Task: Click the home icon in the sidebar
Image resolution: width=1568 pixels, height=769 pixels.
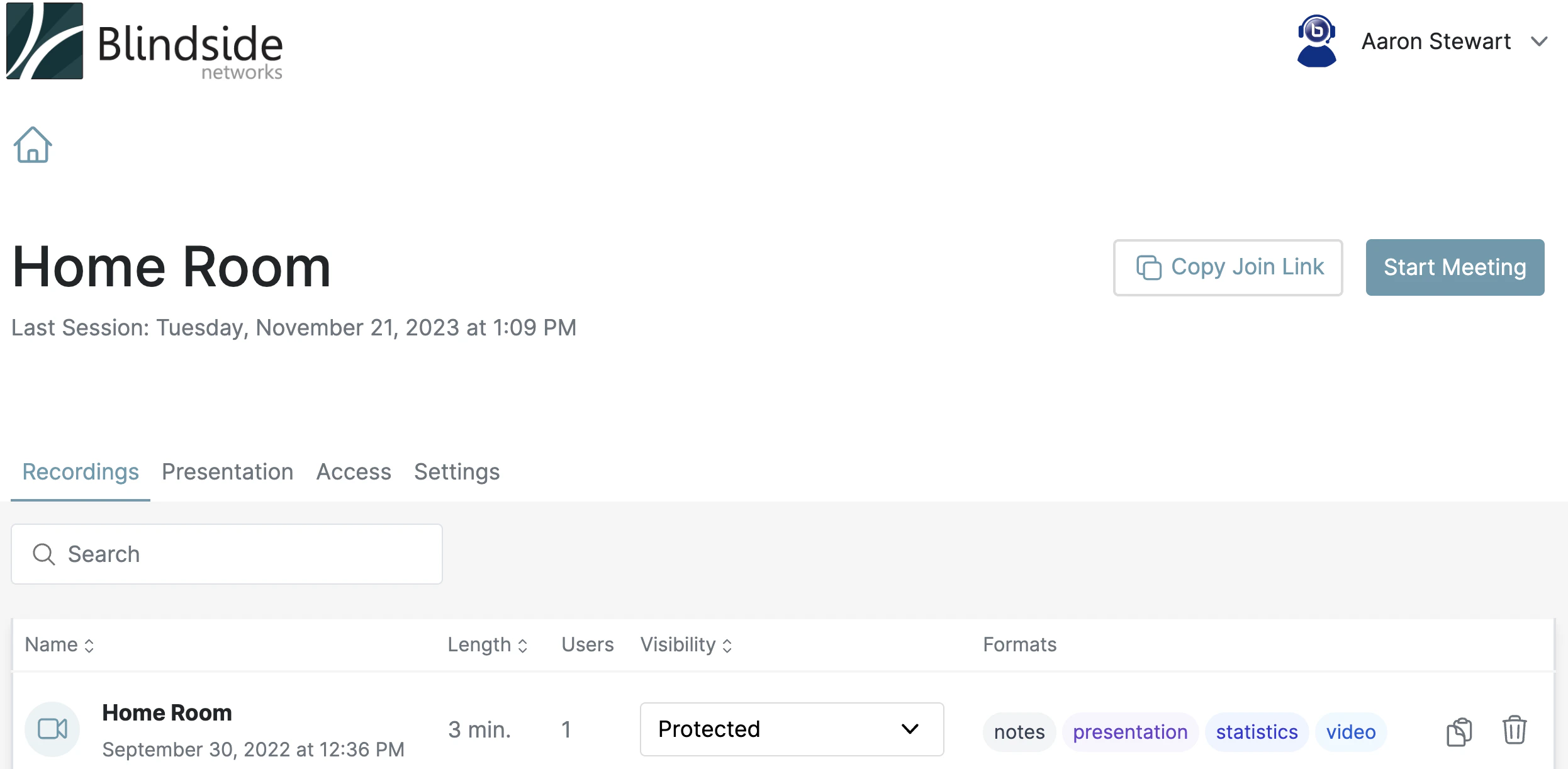Action: (x=32, y=145)
